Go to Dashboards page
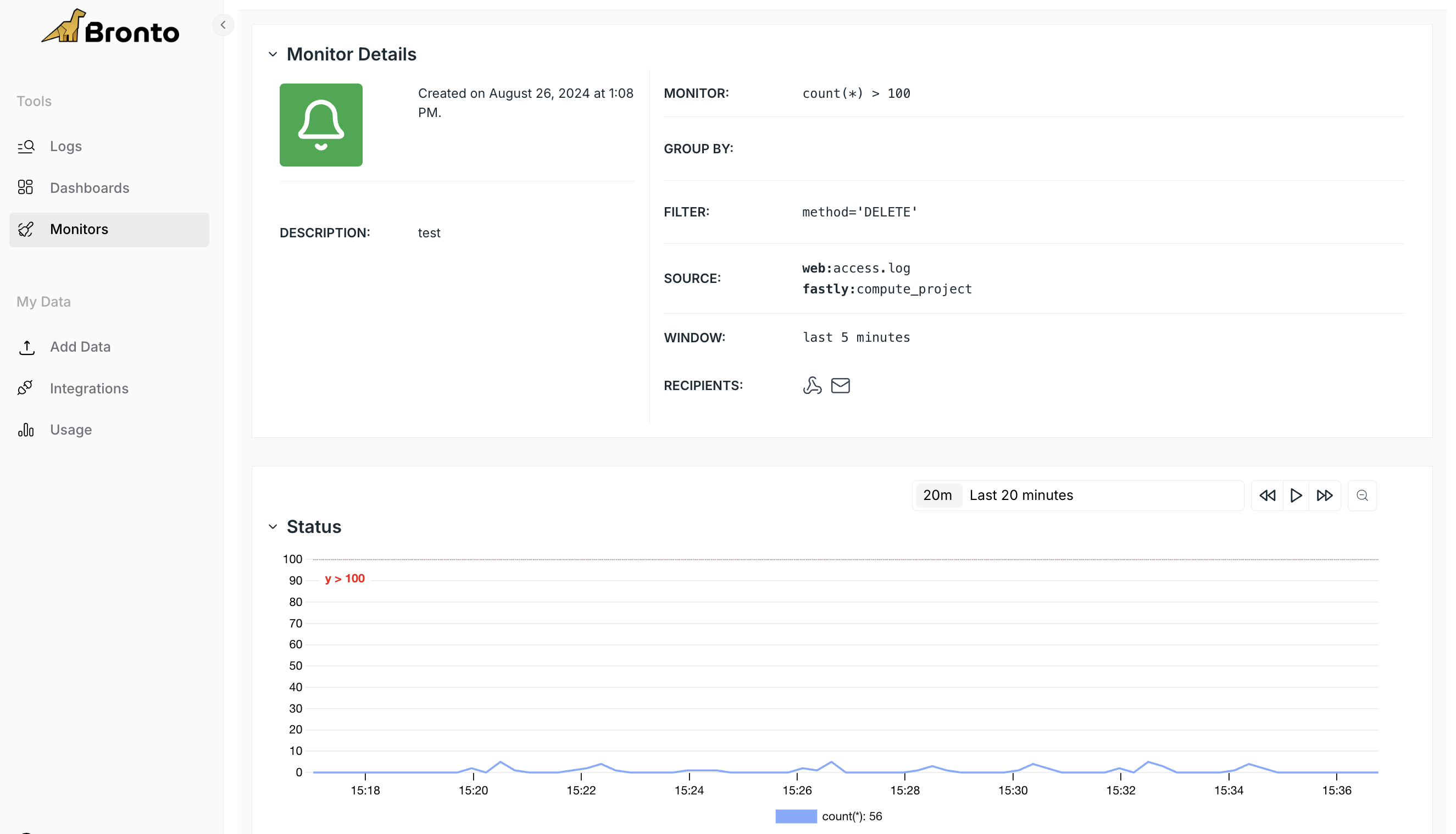This screenshot has height=834, width=1456. point(89,188)
